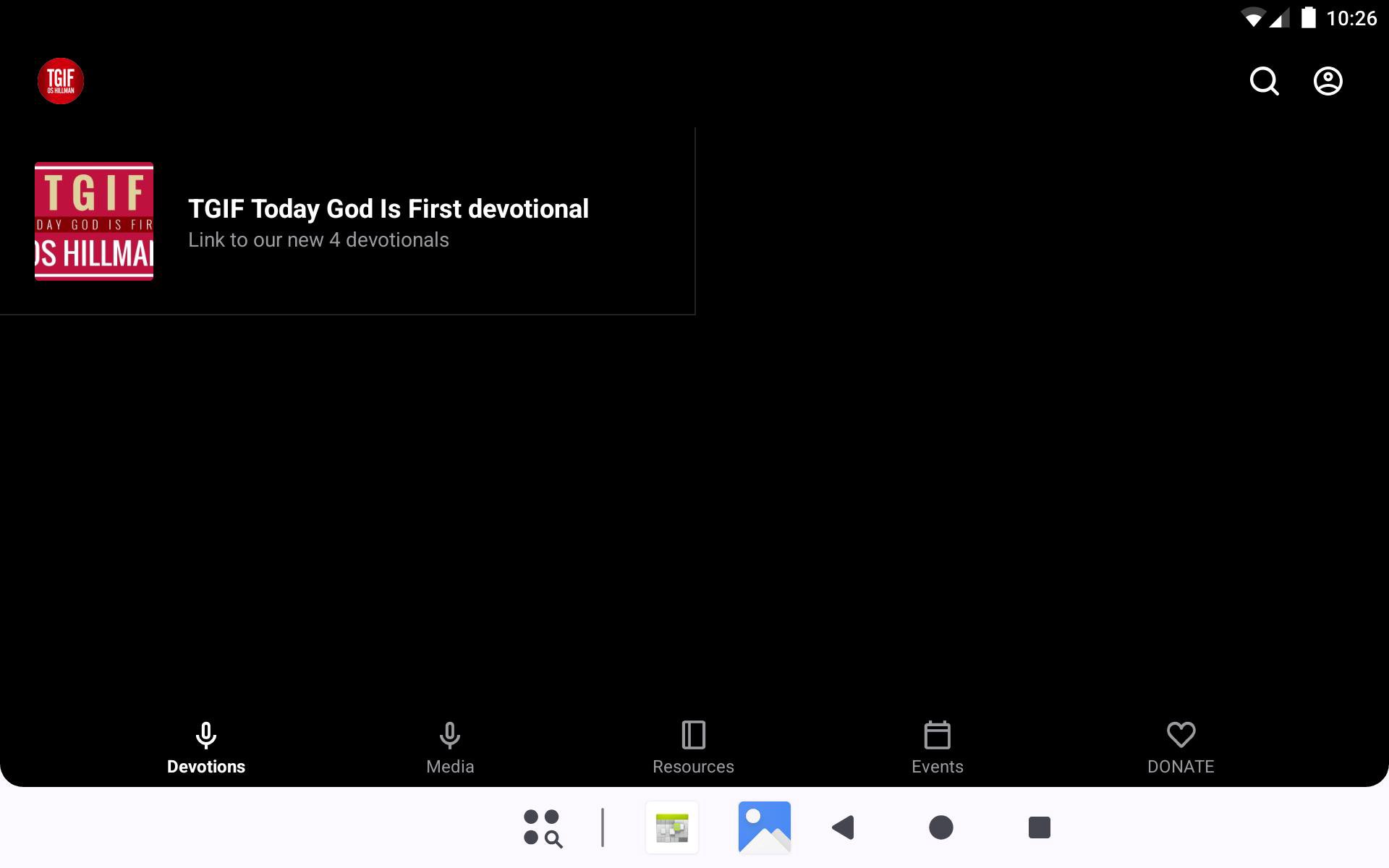
Task: Open the gallery photos app in taskbar
Action: click(x=764, y=827)
